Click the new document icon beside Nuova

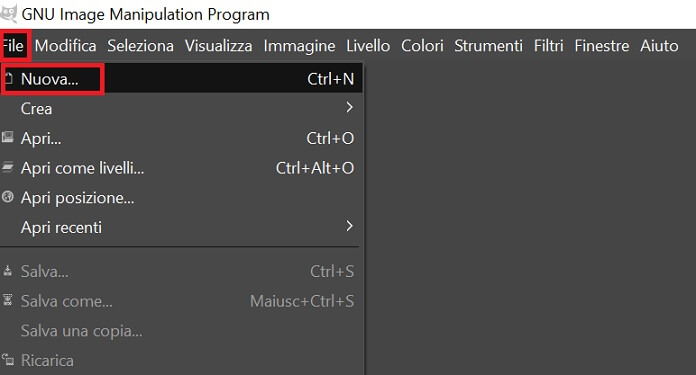click(8, 79)
